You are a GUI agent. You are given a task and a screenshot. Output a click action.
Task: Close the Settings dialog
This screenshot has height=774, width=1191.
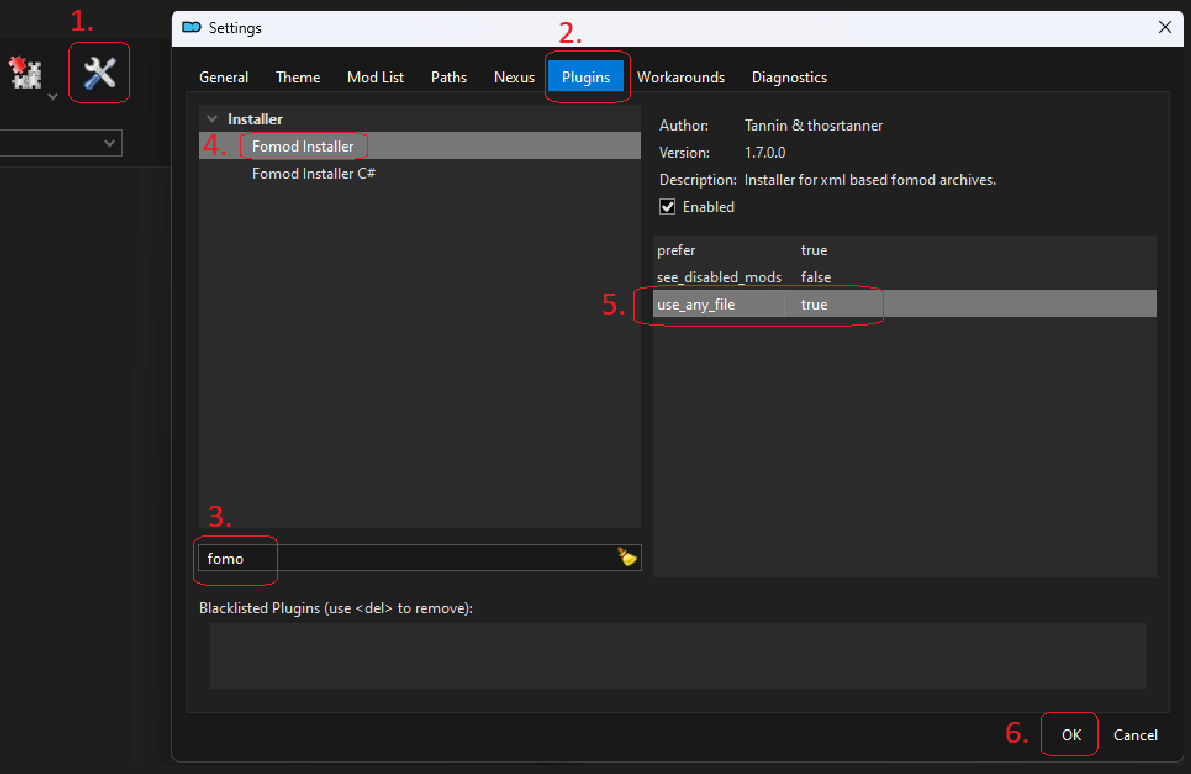(x=1164, y=27)
